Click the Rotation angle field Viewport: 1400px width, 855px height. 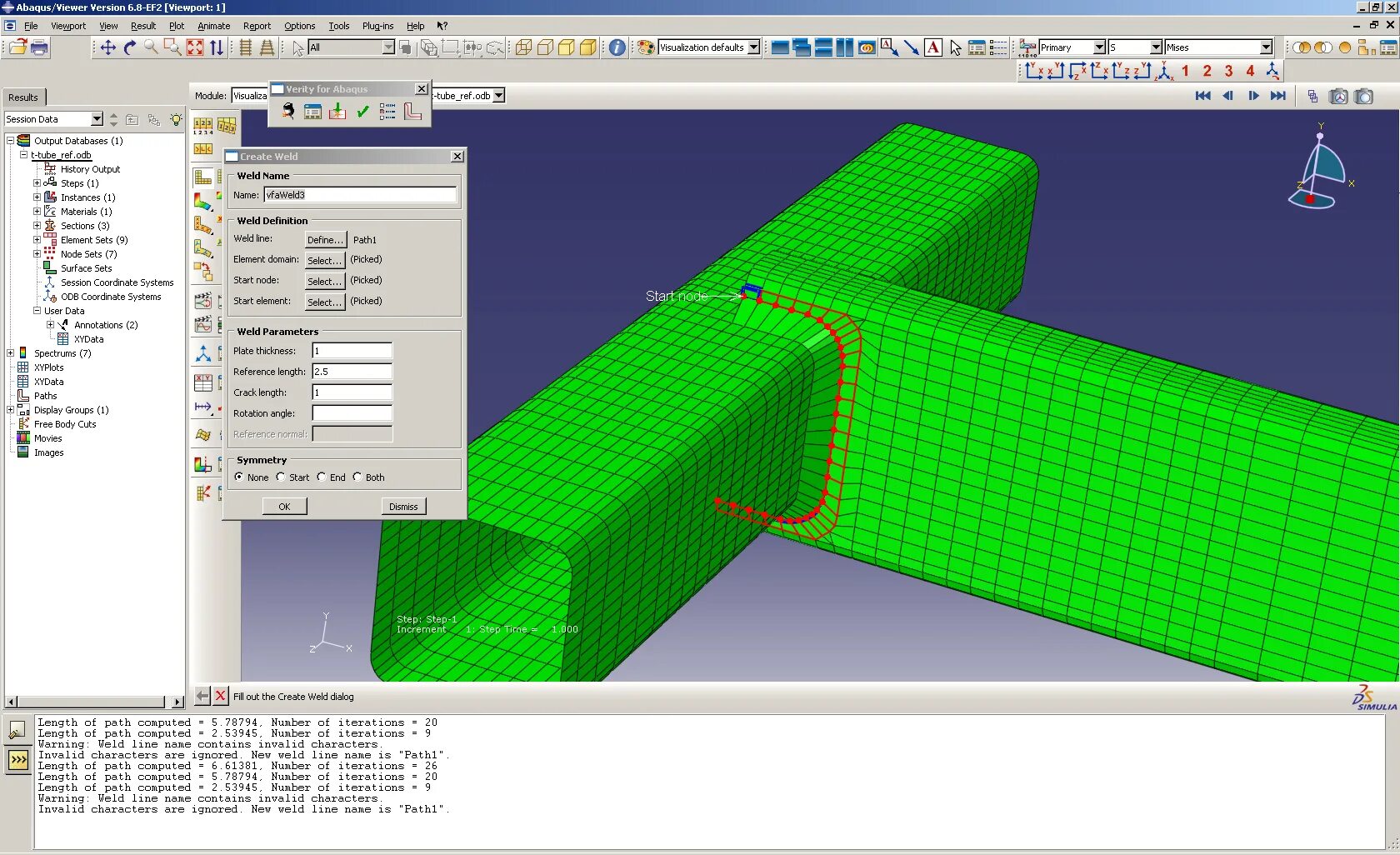click(x=352, y=413)
